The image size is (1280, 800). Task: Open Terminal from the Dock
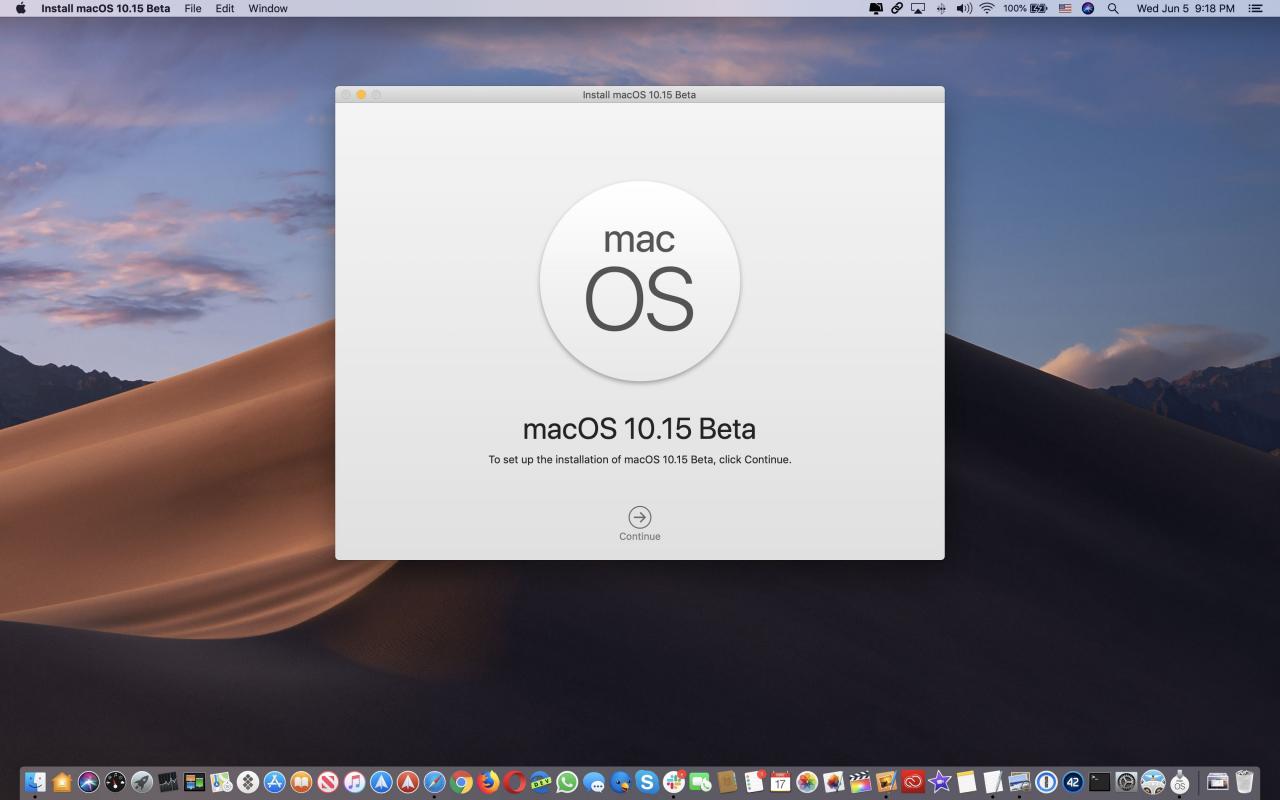1100,782
